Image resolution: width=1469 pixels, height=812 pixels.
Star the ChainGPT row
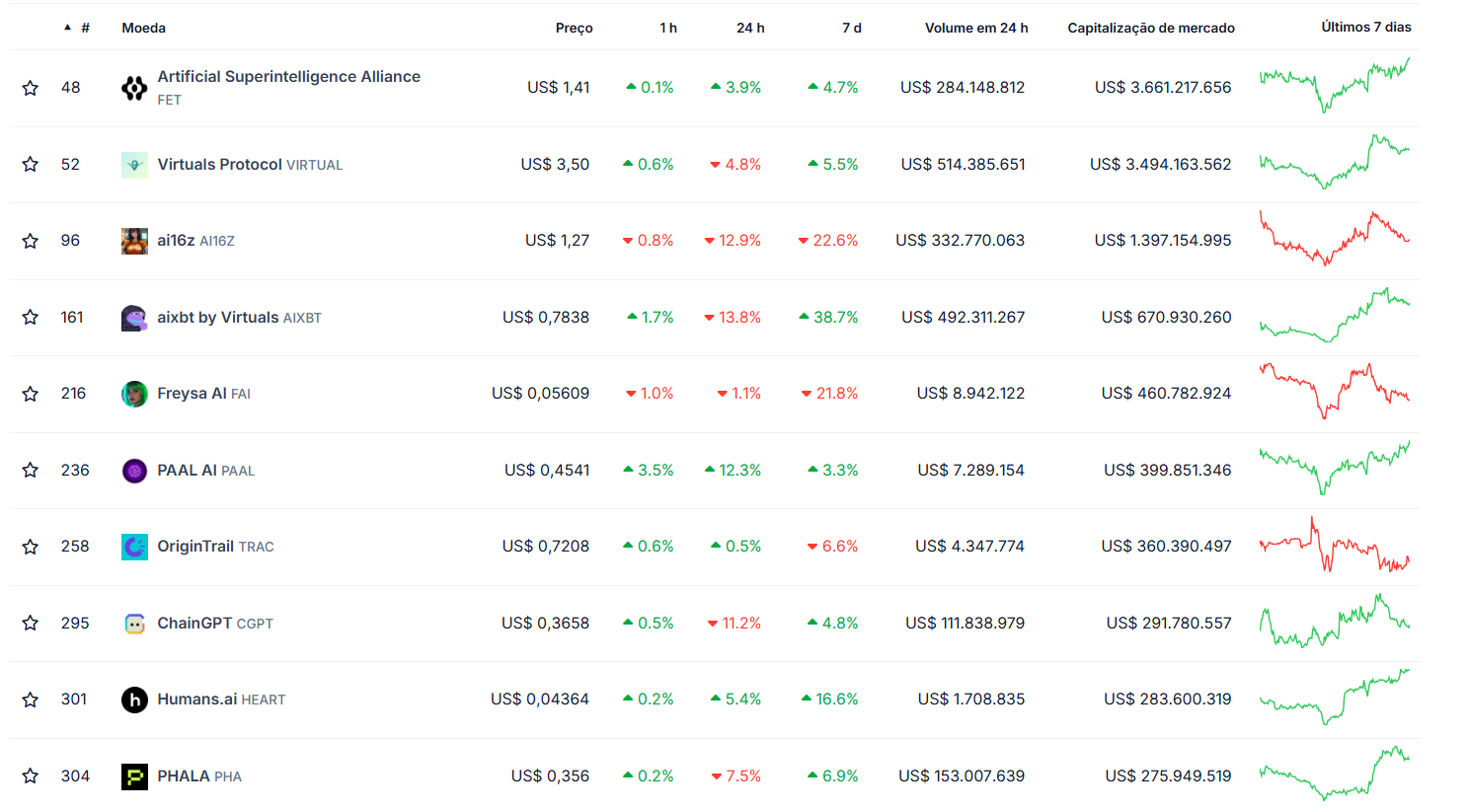click(31, 623)
